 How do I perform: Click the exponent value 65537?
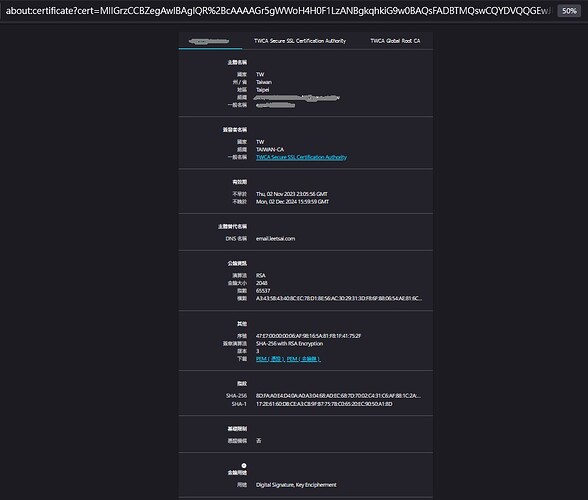tap(263, 291)
